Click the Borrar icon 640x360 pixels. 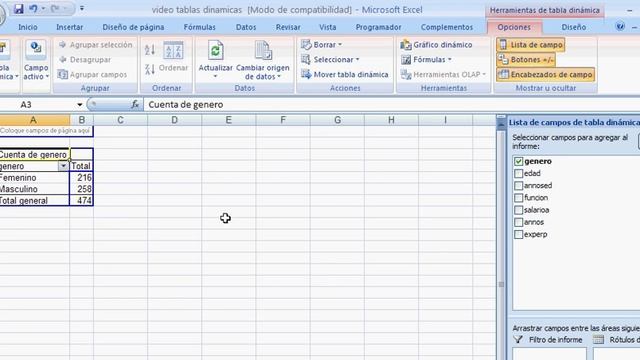coord(306,44)
